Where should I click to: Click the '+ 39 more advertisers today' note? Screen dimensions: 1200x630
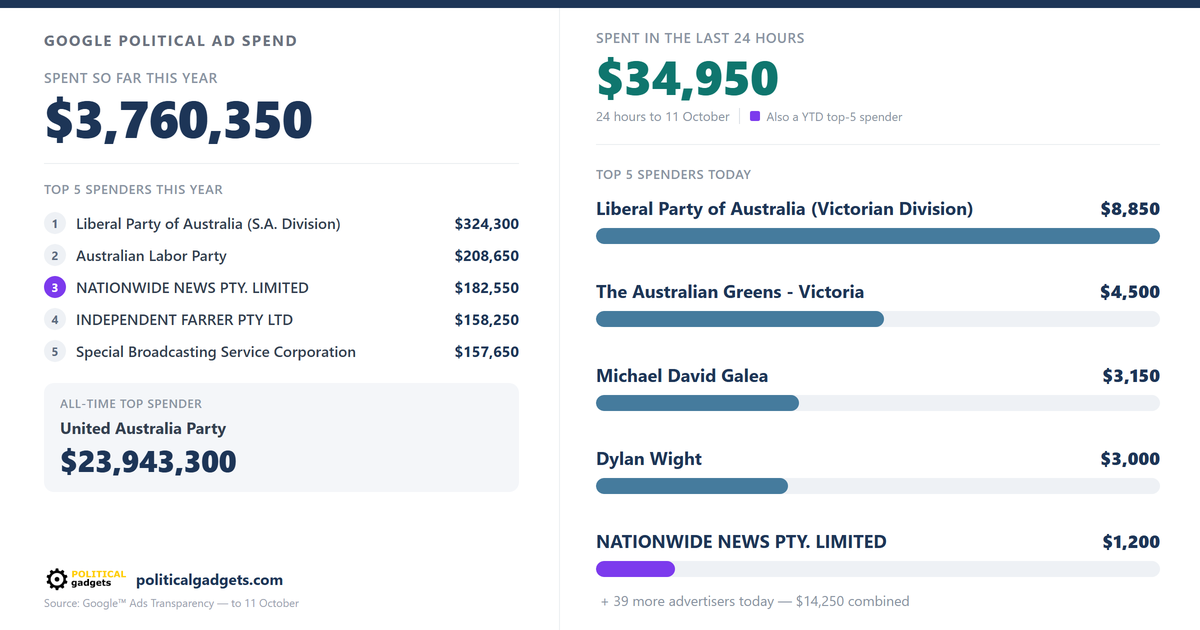click(x=755, y=601)
